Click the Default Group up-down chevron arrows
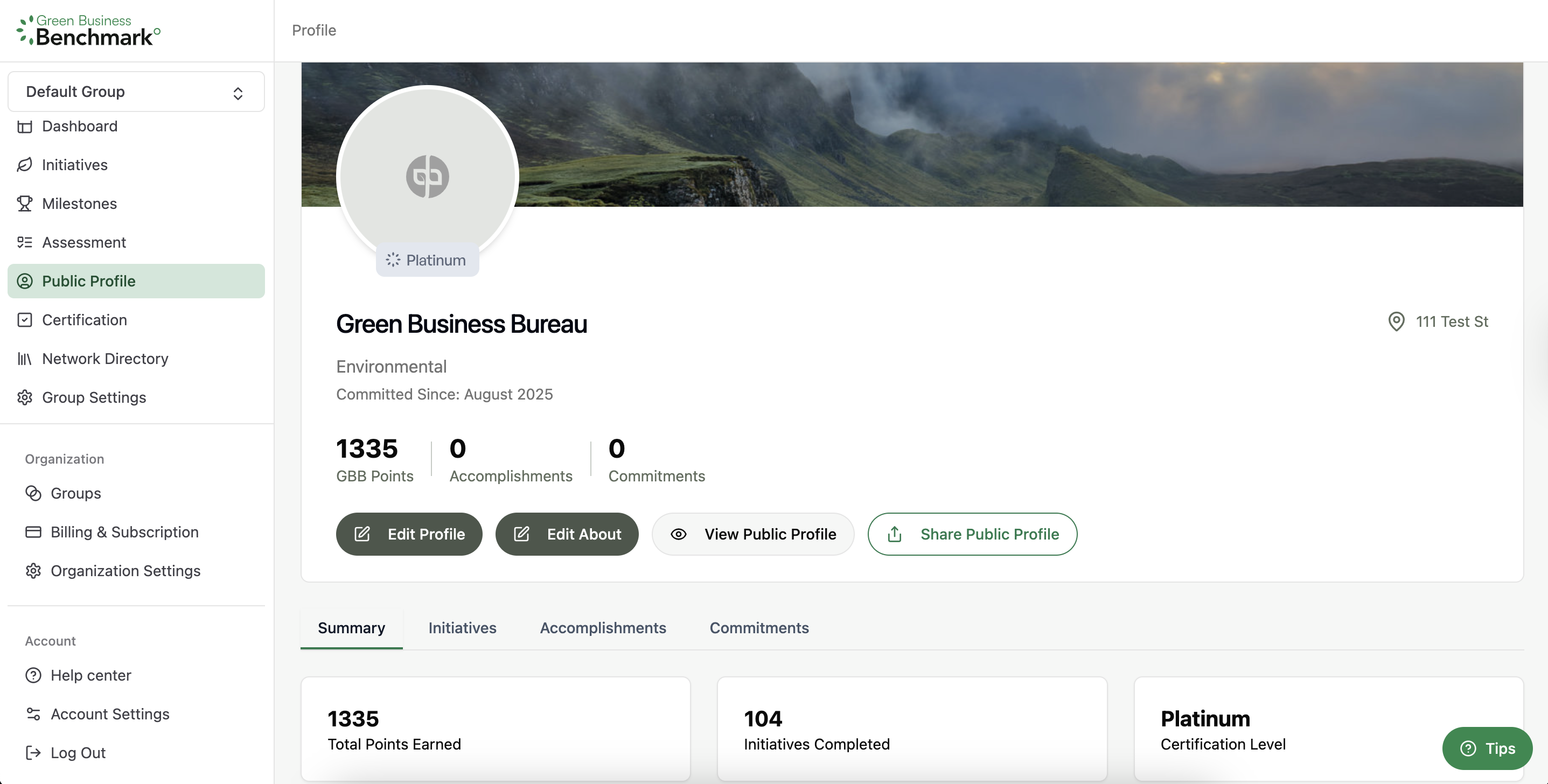 coord(238,93)
